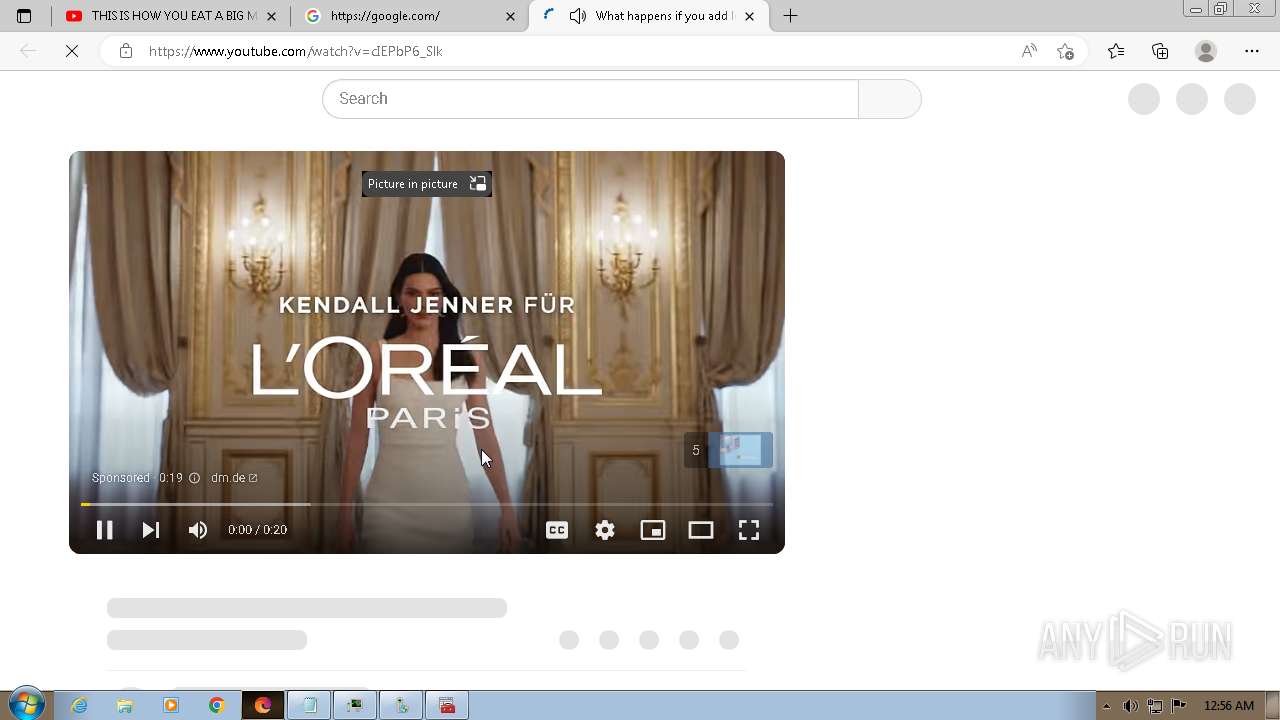Image resolution: width=1280 pixels, height=720 pixels.
Task: Open the Collections panel
Action: pos(1160,51)
